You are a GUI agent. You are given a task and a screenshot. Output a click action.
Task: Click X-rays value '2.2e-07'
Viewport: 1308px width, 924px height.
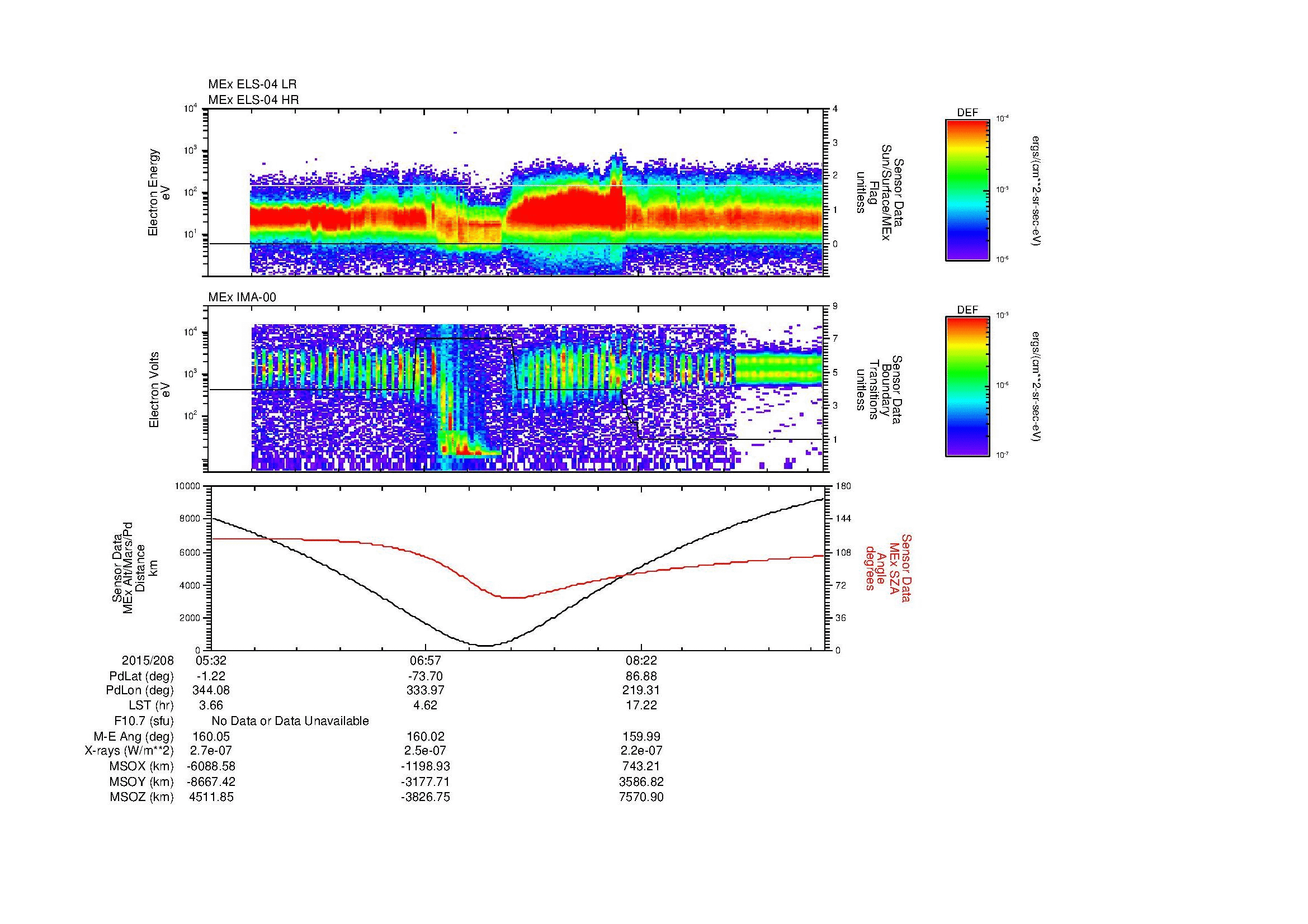click(641, 751)
